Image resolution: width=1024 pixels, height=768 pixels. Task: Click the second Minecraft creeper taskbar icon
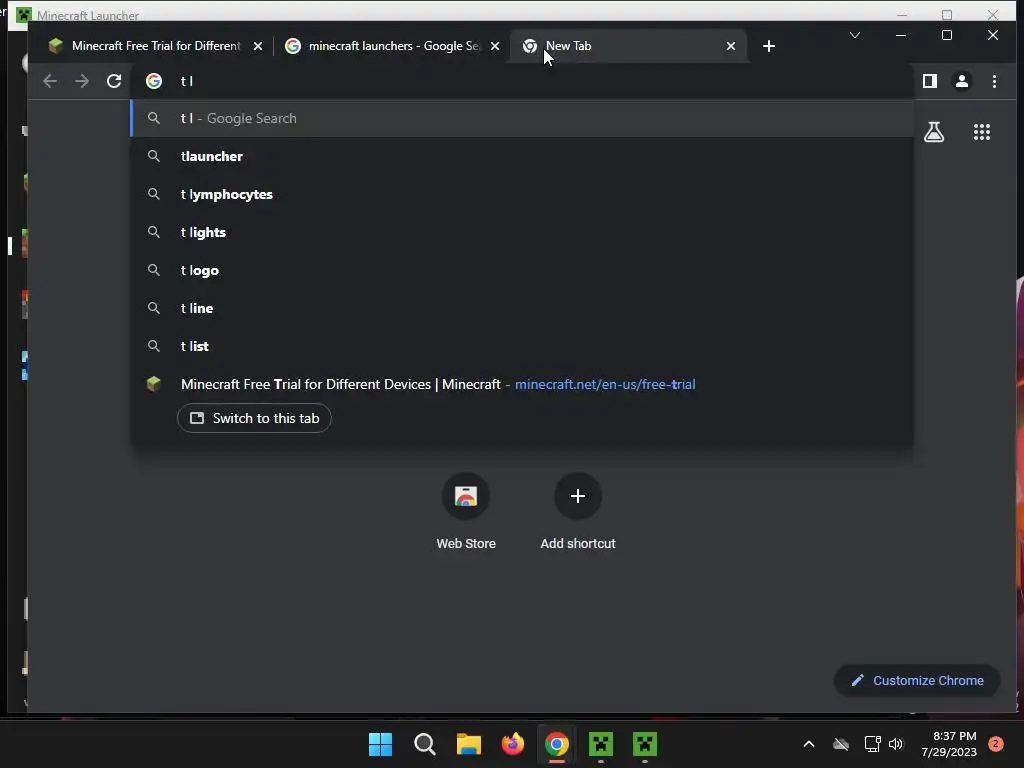[645, 744]
